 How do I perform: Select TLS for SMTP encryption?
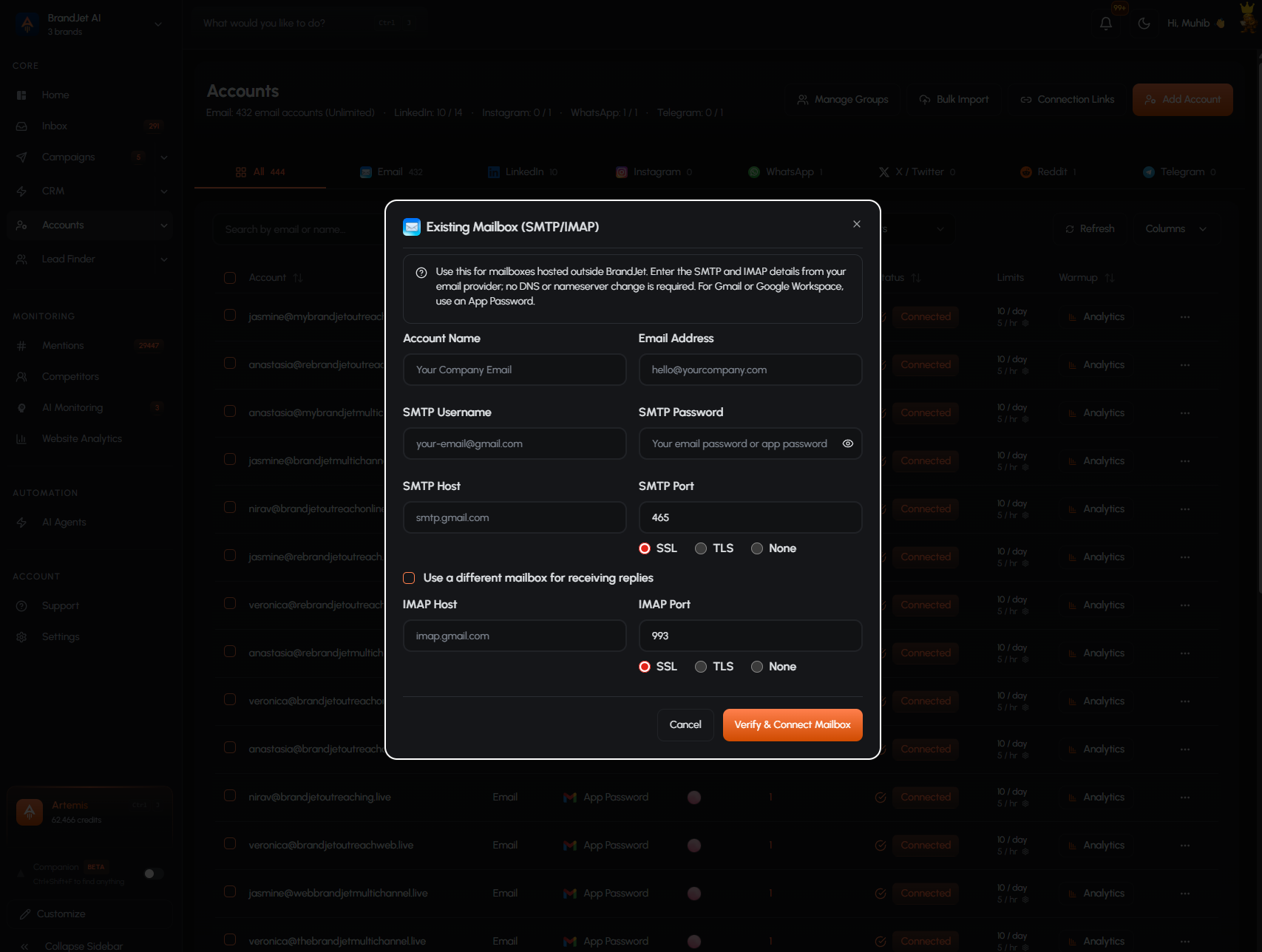[701, 548]
